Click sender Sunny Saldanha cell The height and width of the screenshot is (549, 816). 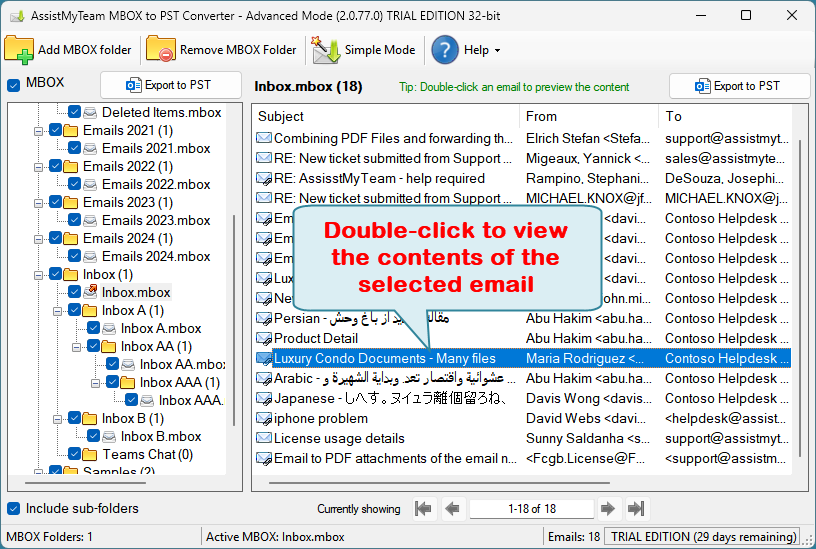[x=588, y=438]
